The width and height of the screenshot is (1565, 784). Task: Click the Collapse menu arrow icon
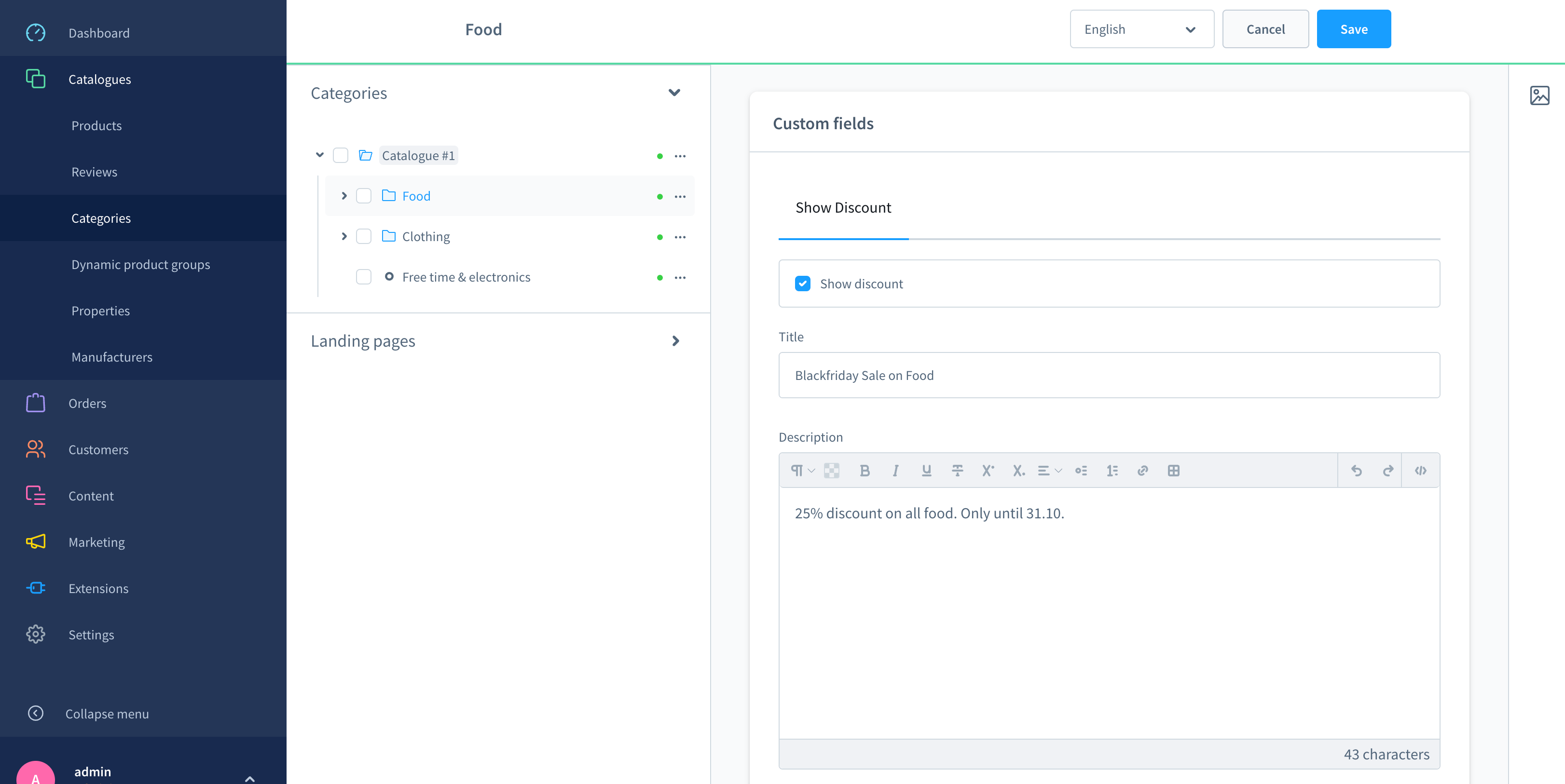[x=35, y=713]
